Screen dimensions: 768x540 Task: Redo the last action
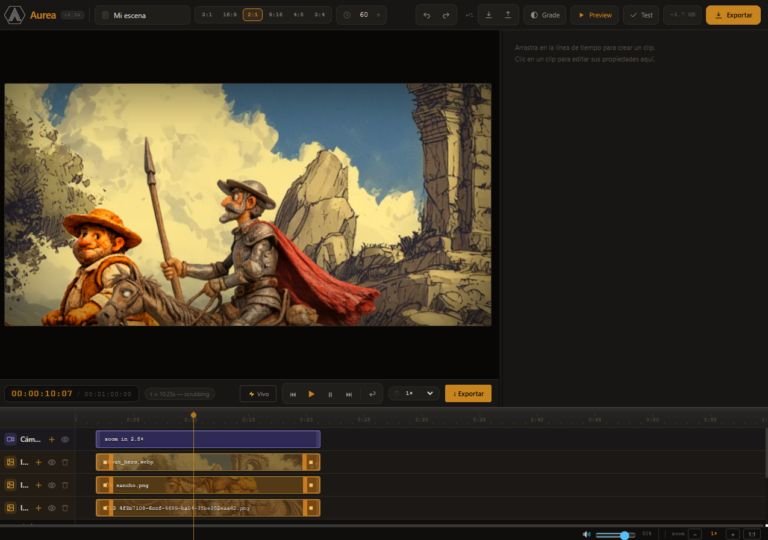click(x=446, y=15)
